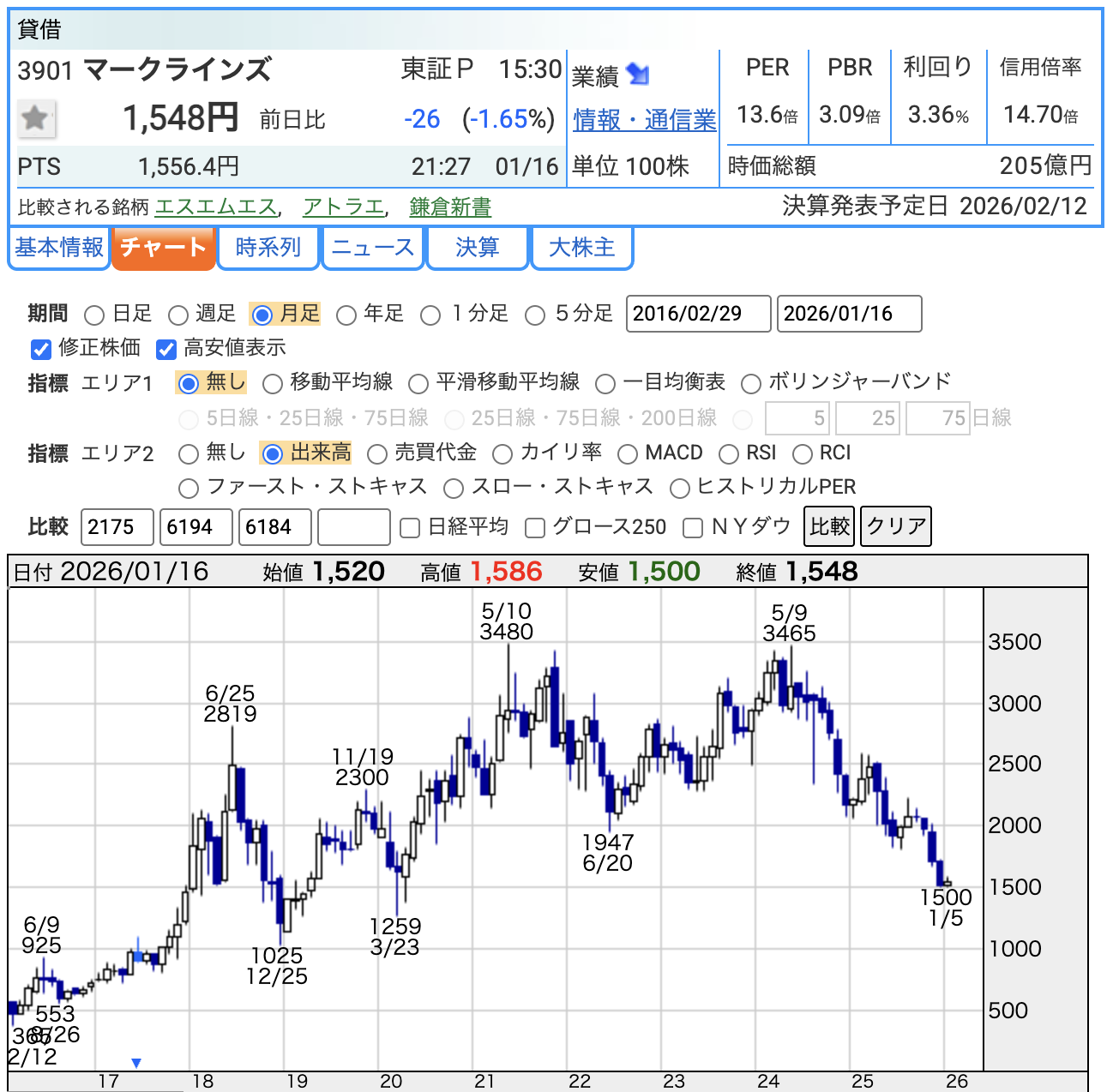Click the blue earnings trend arrow icon
Screen dimensions: 1113x1092
[637, 75]
